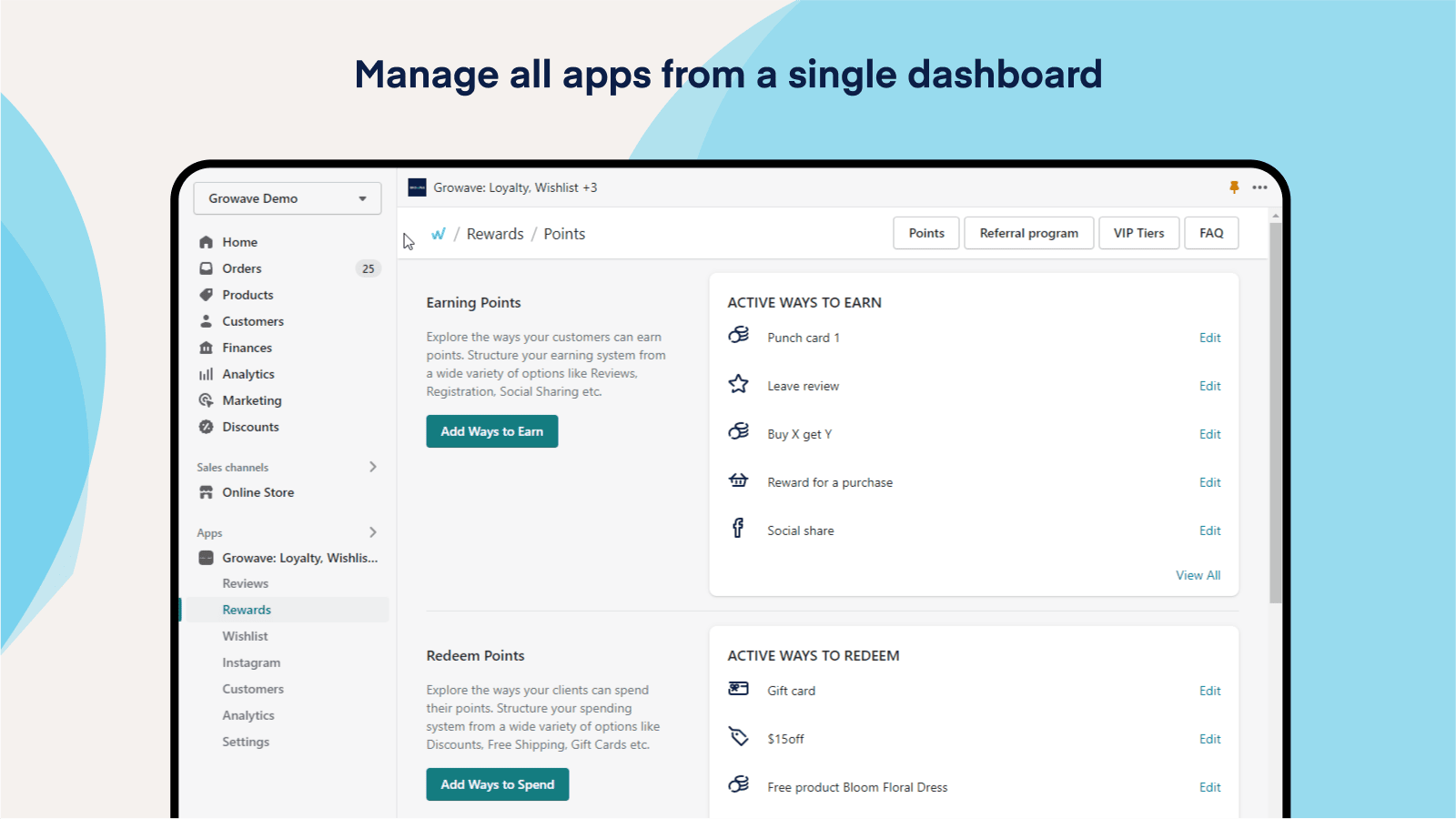Click the Products tag icon
This screenshot has height=819, width=1456.
pyautogui.click(x=206, y=294)
